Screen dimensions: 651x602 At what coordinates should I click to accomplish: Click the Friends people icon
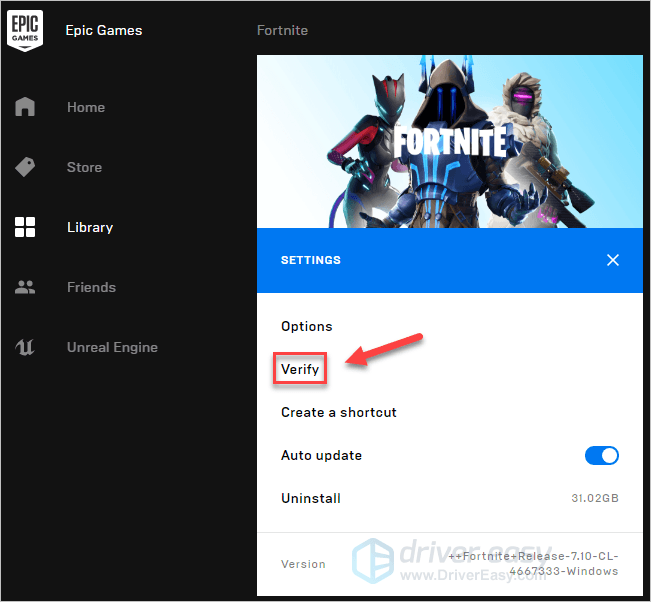pos(25,287)
